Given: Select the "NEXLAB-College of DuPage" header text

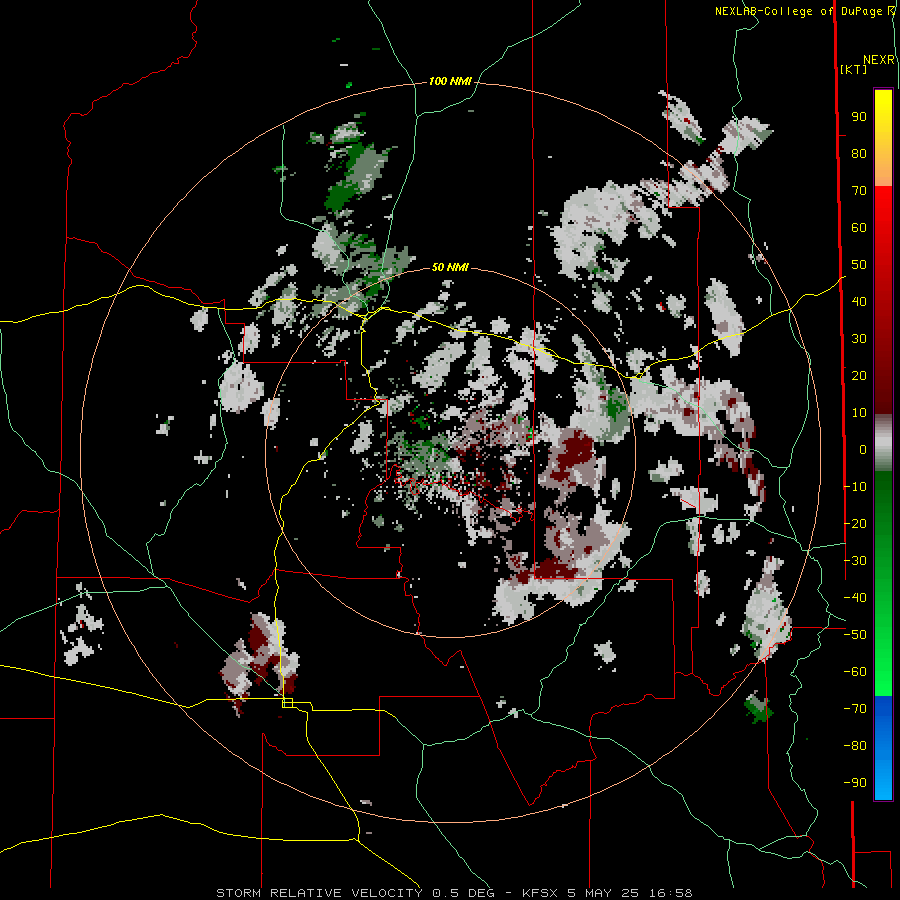Looking at the screenshot, I should (800, 11).
